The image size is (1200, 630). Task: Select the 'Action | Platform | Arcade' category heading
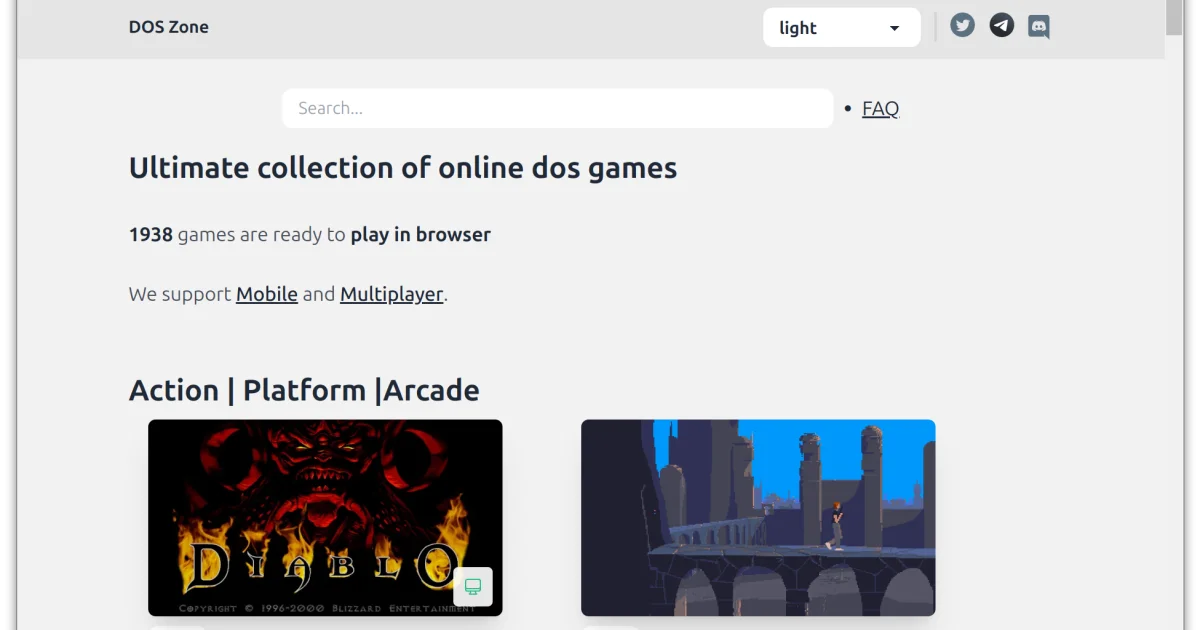point(303,390)
